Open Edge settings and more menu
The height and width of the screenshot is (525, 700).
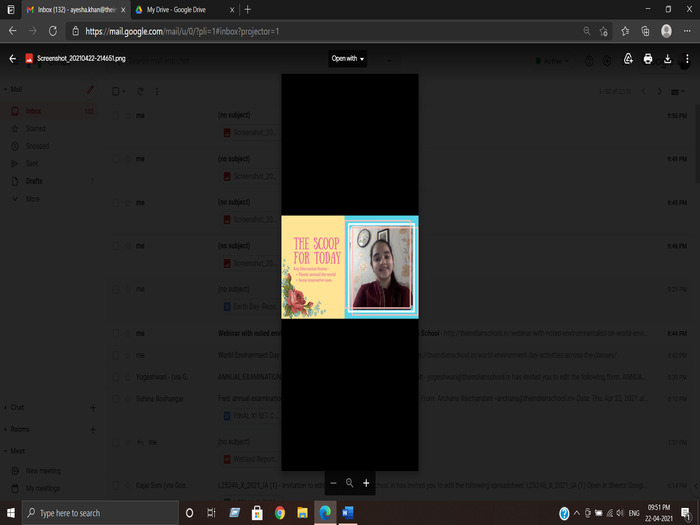click(x=687, y=31)
